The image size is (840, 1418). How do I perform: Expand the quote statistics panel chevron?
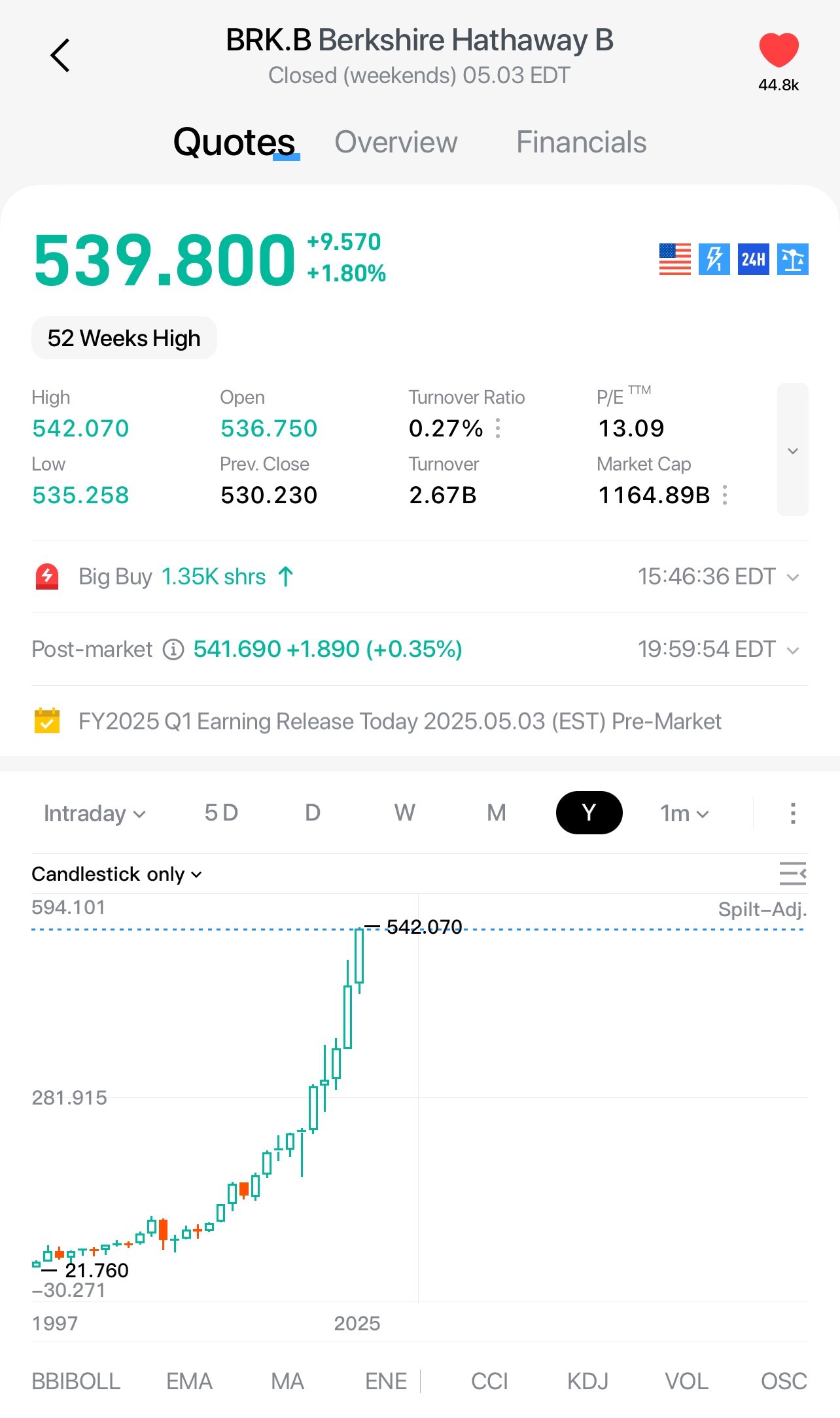point(792,450)
